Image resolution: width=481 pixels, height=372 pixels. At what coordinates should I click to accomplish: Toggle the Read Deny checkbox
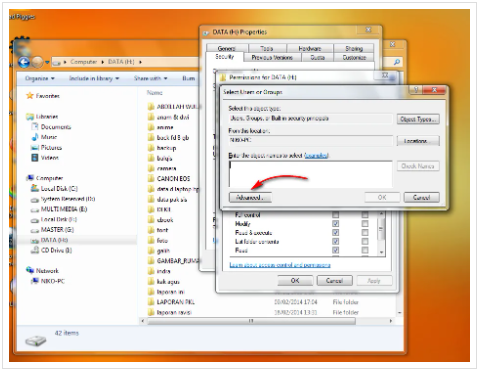click(x=365, y=250)
